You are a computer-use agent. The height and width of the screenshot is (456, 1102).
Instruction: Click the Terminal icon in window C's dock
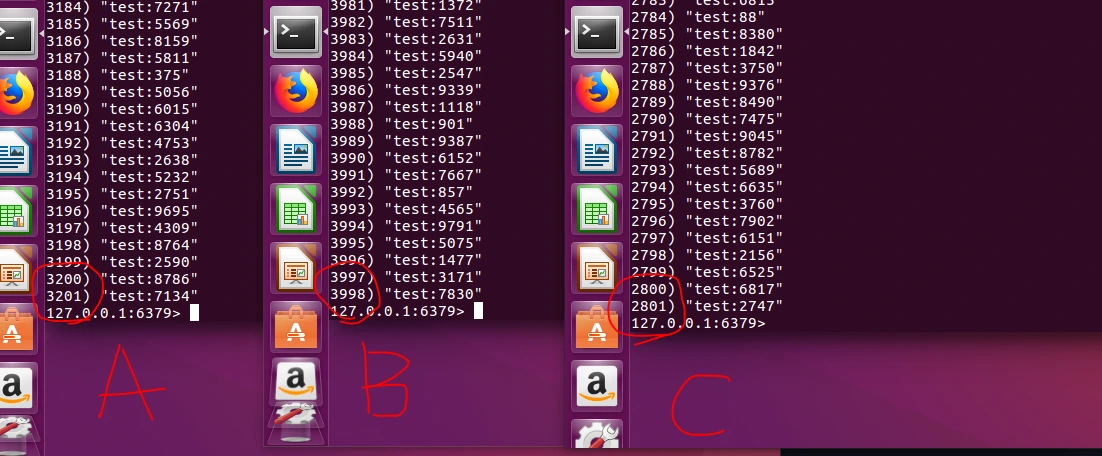click(597, 32)
